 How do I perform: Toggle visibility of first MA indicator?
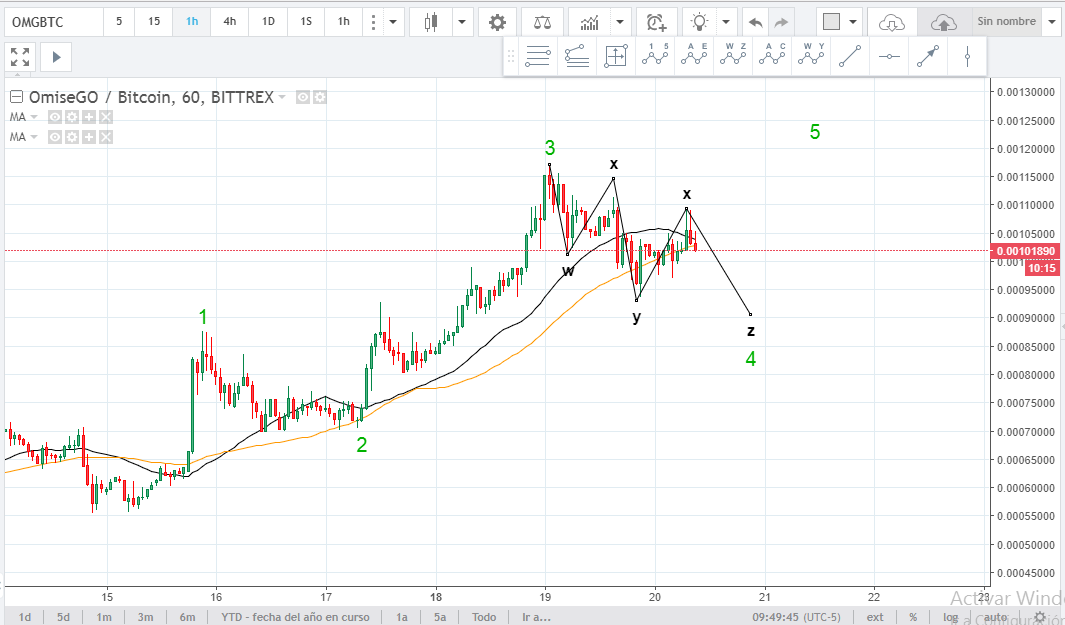(x=55, y=117)
